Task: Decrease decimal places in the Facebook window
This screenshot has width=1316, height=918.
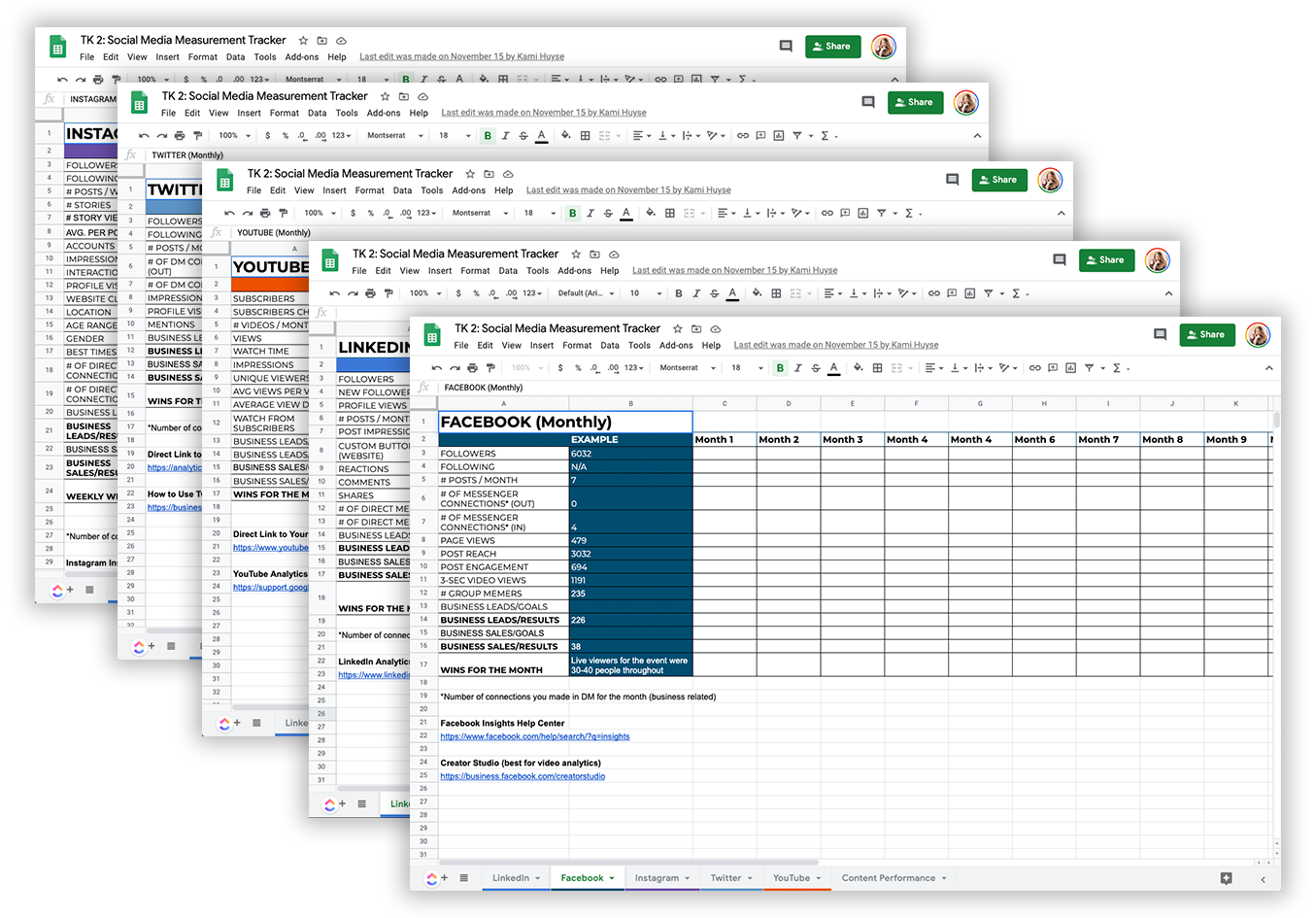Action: coord(595,368)
